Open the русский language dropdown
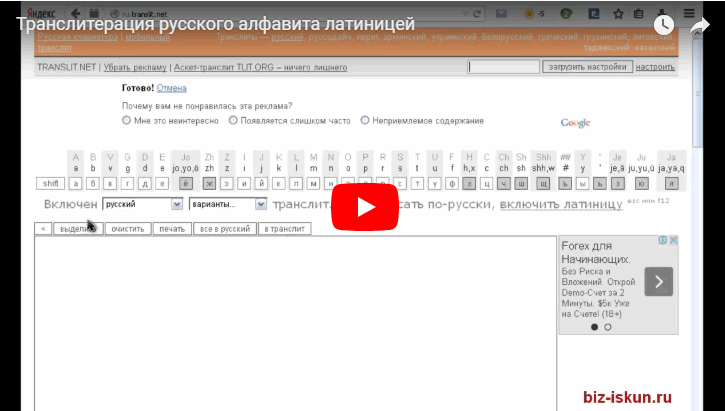The image size is (725, 411). pos(143,204)
